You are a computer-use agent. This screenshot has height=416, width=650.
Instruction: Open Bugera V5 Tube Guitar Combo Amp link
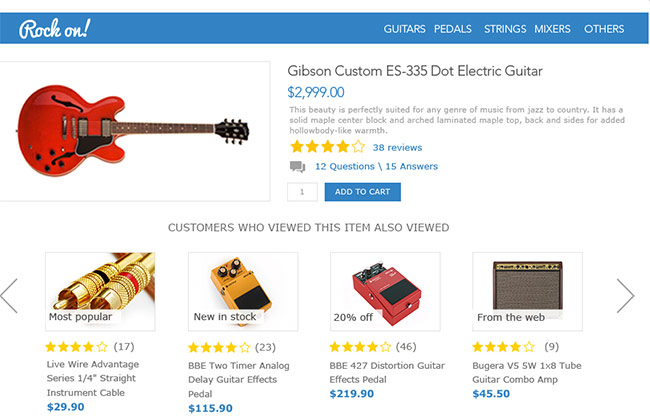click(528, 371)
